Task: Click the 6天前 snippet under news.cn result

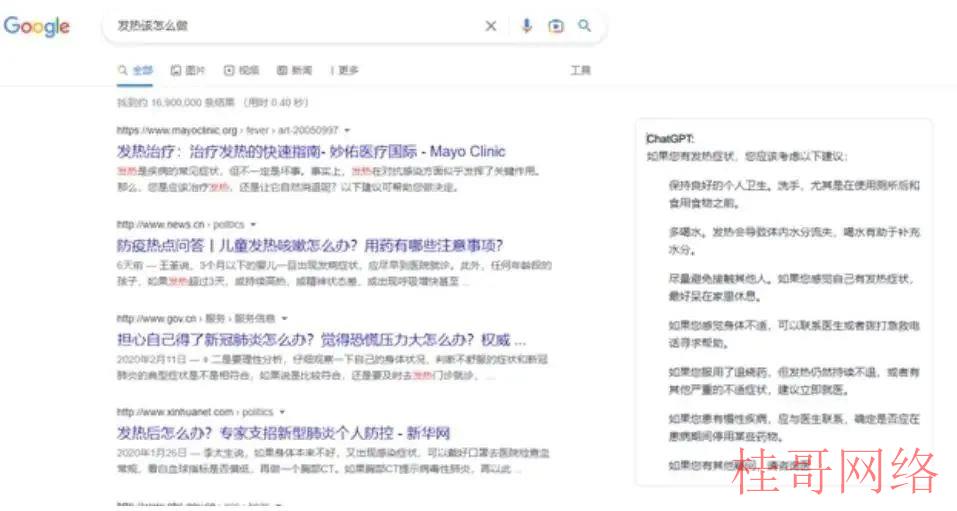Action: point(334,273)
